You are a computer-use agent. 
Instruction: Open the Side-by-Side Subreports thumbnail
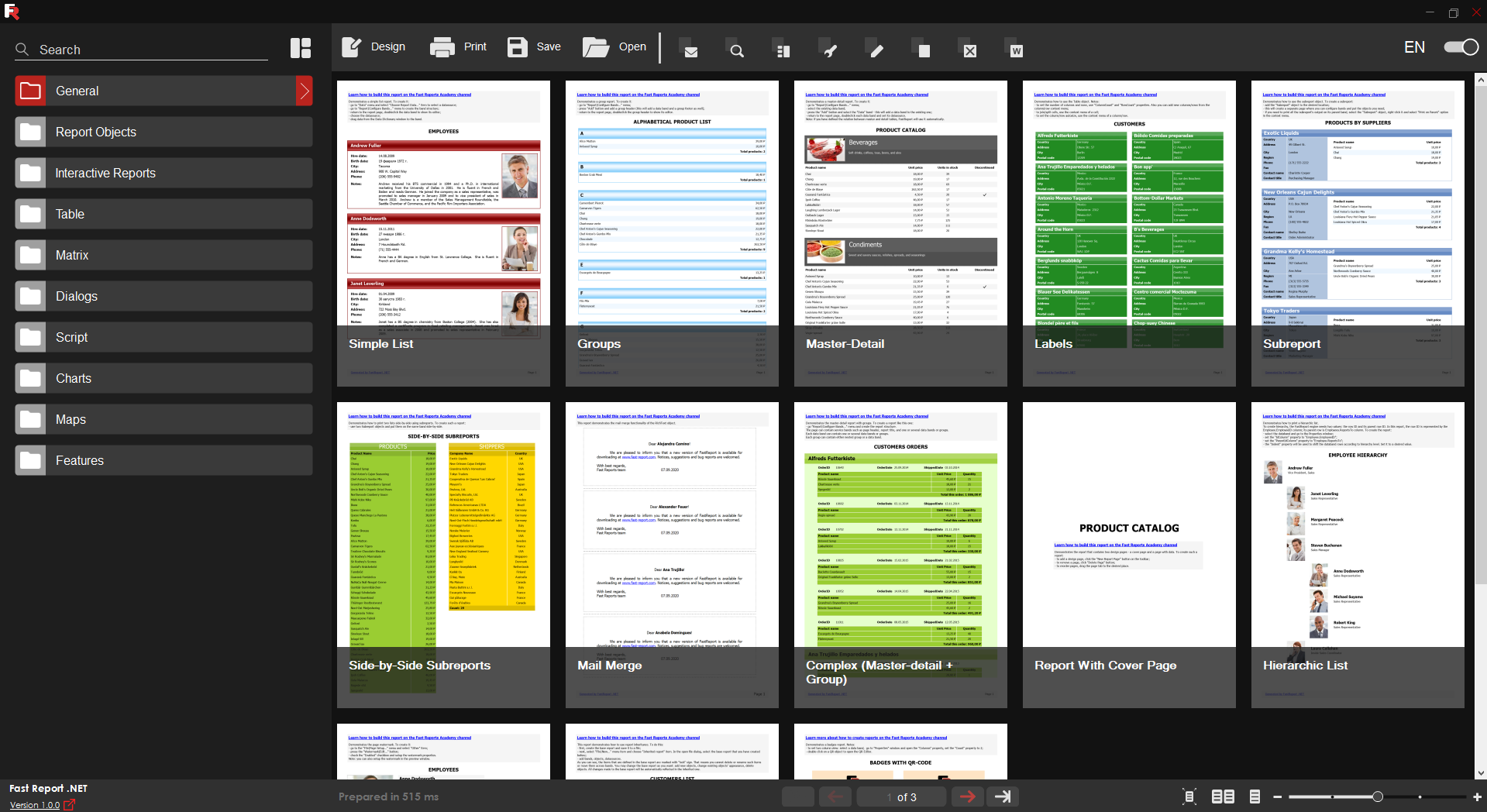[443, 555]
